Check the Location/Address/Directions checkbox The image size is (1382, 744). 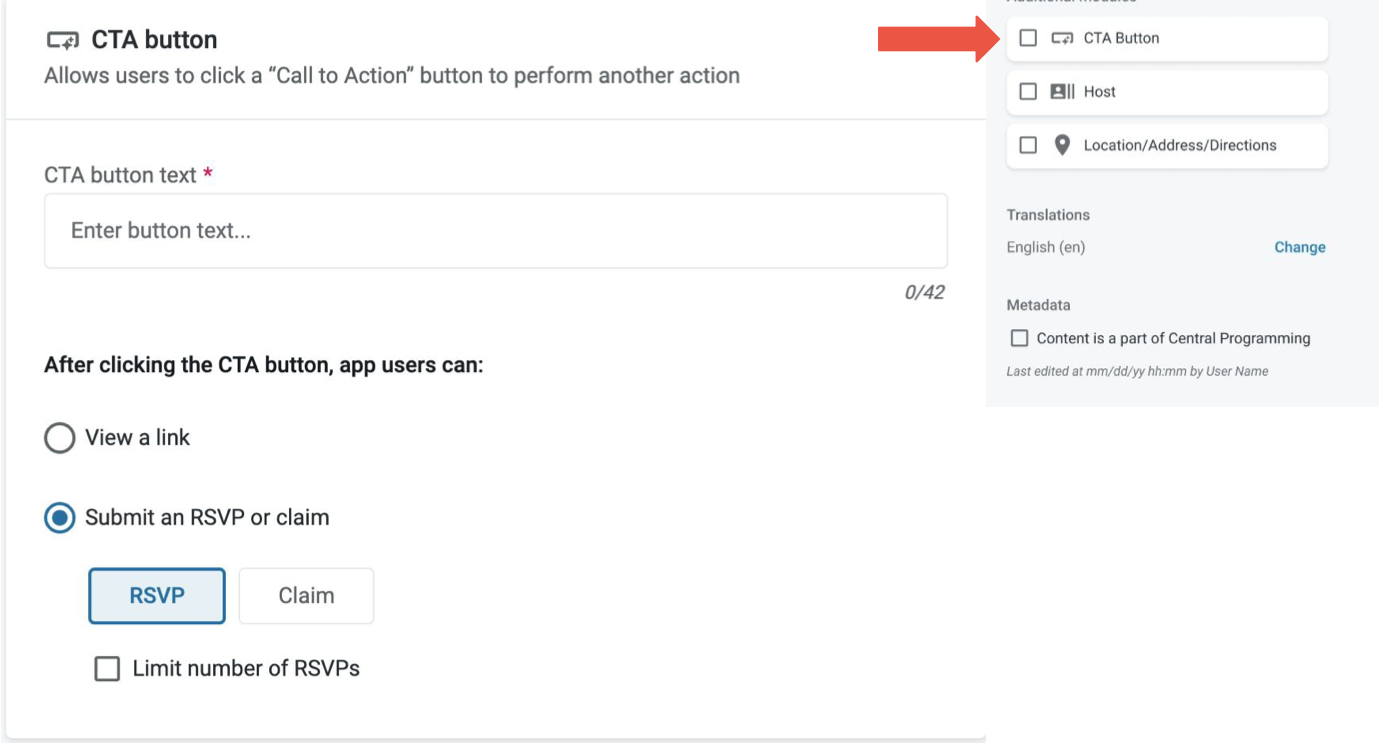[1028, 145]
